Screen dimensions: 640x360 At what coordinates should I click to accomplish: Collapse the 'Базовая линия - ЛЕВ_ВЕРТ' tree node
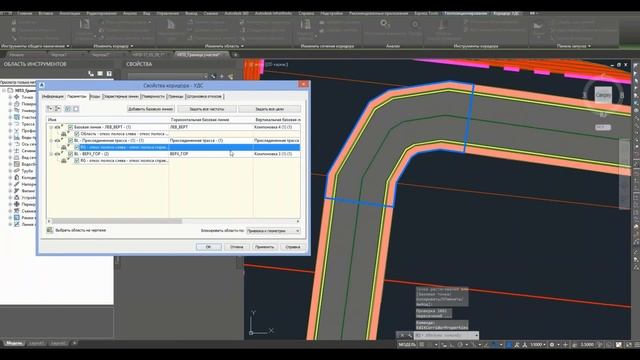point(51,127)
